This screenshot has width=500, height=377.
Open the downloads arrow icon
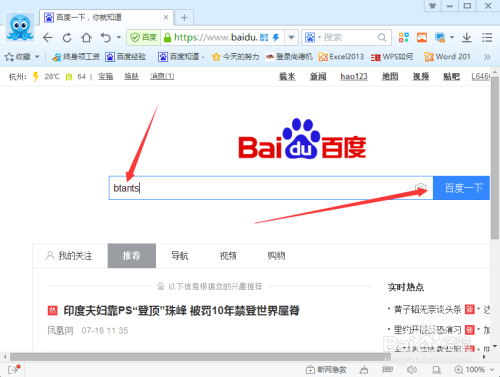click(467, 37)
